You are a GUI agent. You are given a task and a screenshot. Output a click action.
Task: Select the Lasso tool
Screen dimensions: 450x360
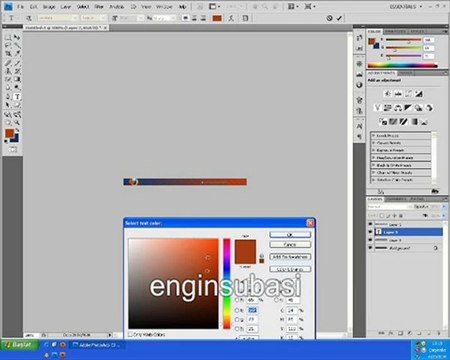coord(8,45)
